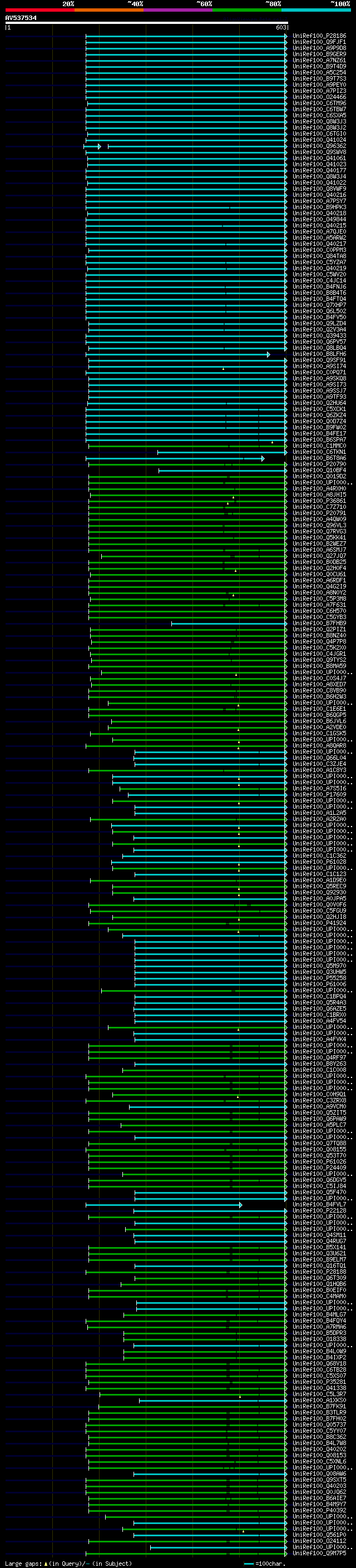Select the UniRef100_A7PSY7 label
The image size is (356, 1568).
[319, 201]
